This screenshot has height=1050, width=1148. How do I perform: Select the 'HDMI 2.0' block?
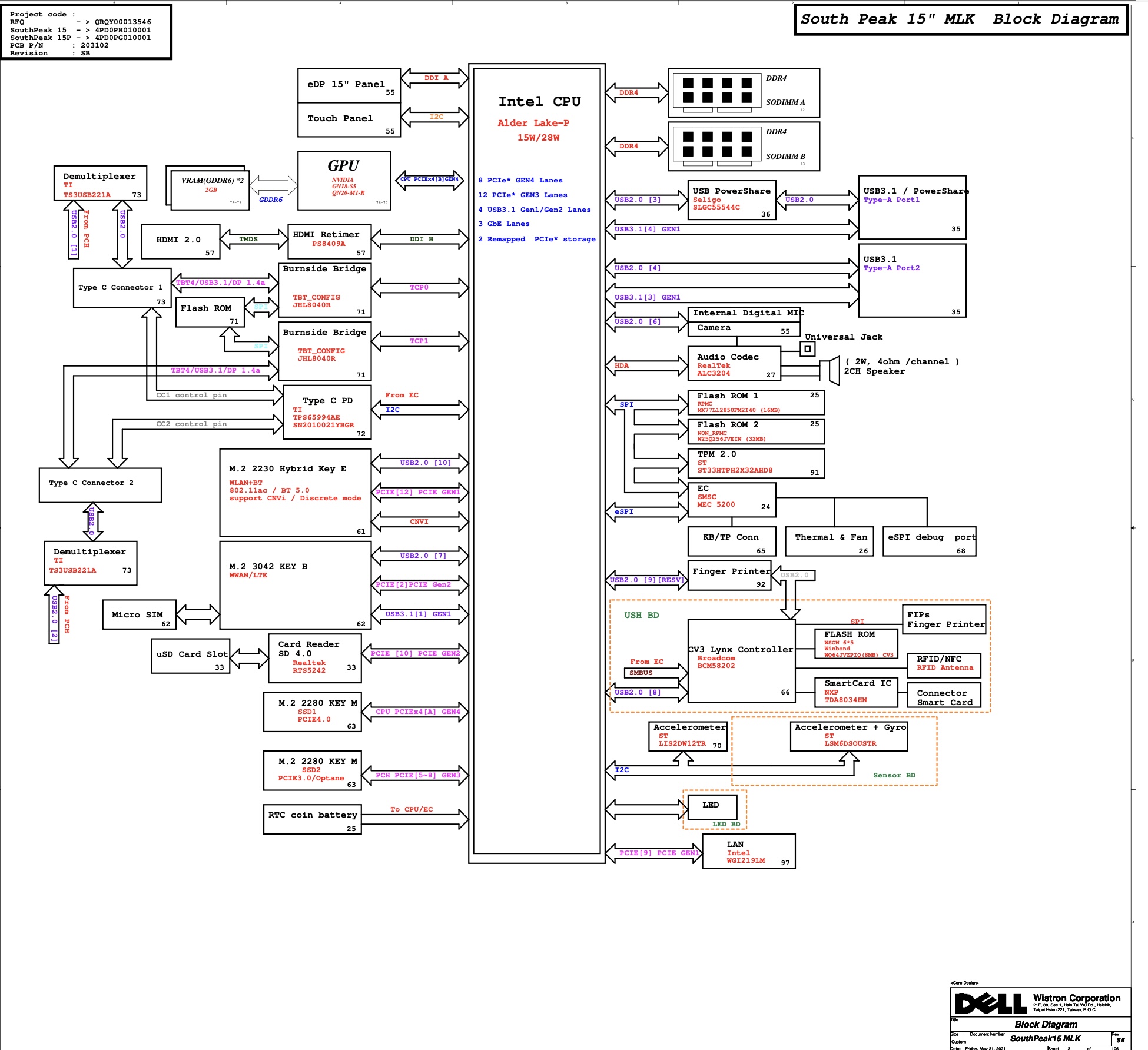pos(181,241)
